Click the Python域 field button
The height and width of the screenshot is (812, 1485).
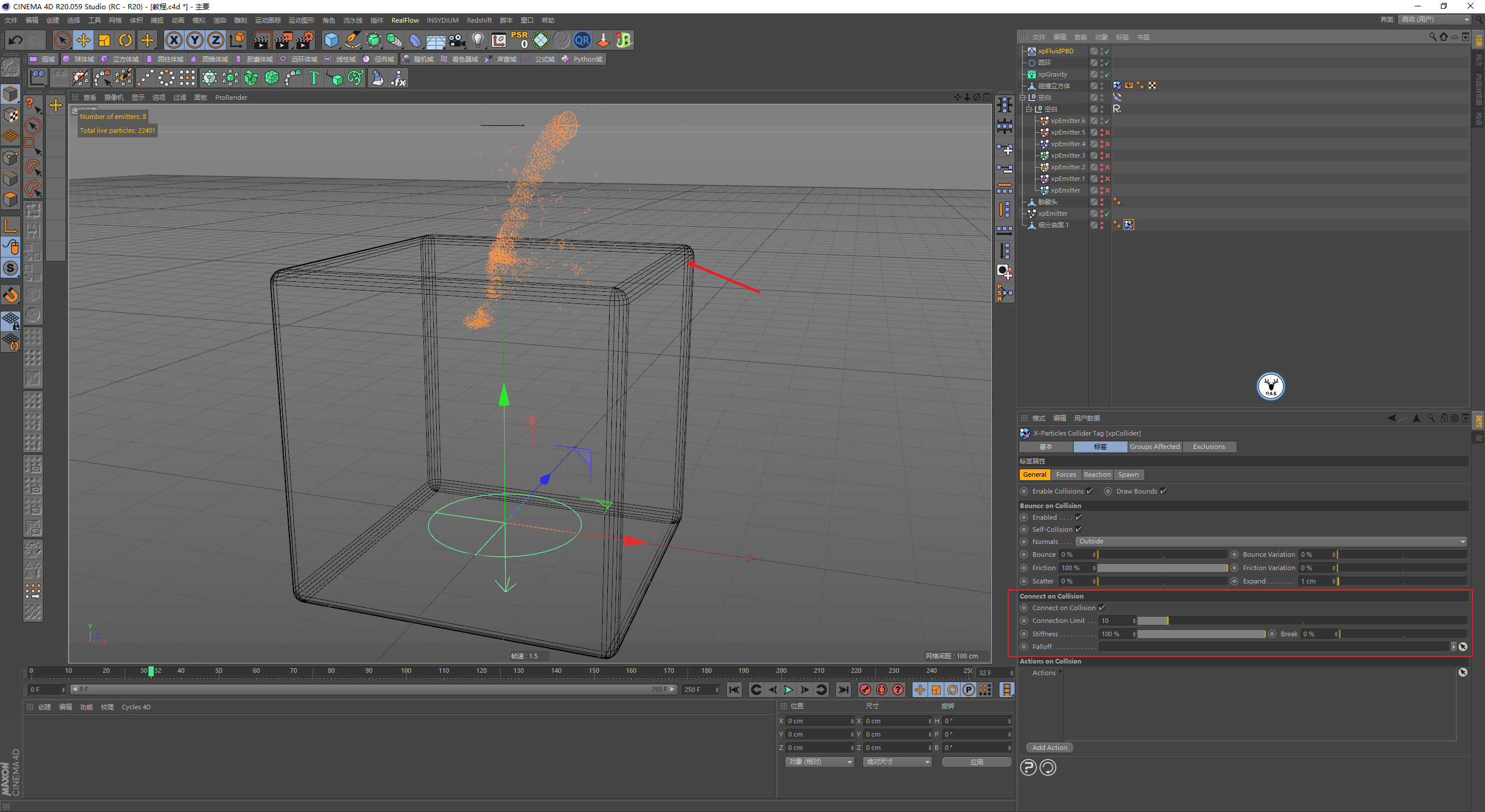click(x=582, y=59)
